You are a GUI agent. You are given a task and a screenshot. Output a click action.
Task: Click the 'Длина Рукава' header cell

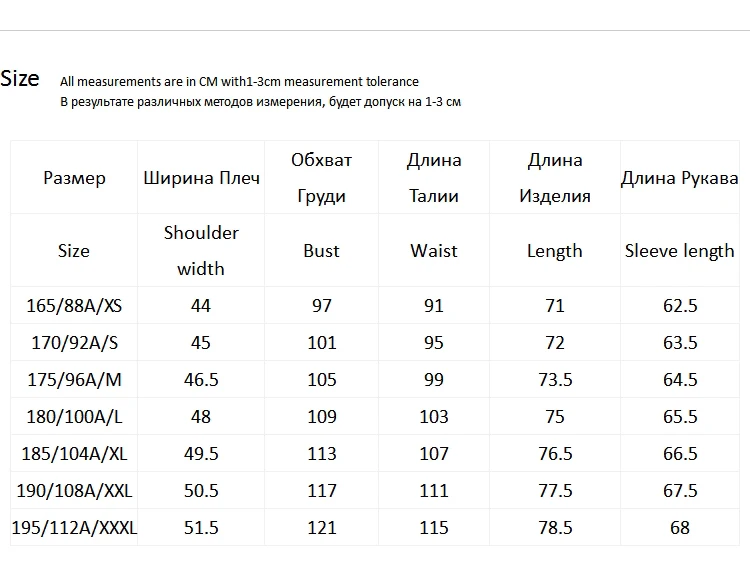(680, 178)
